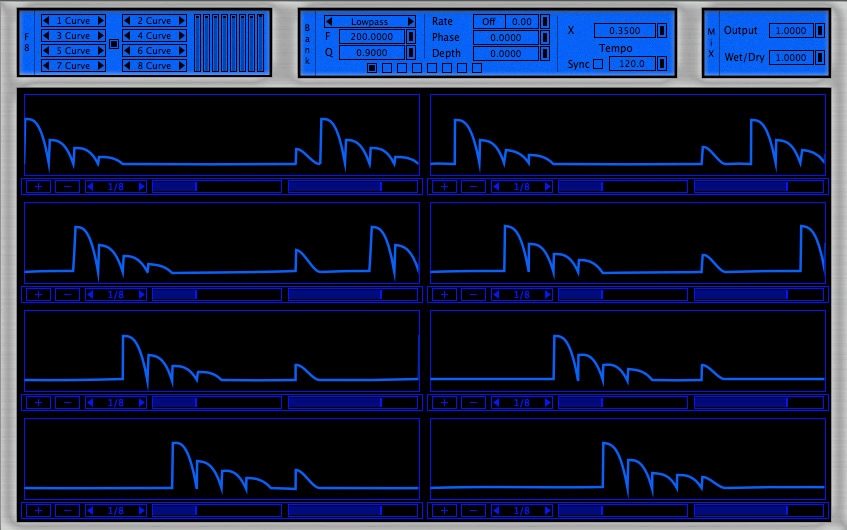Click the plus button under the top-right curve display

point(445,187)
